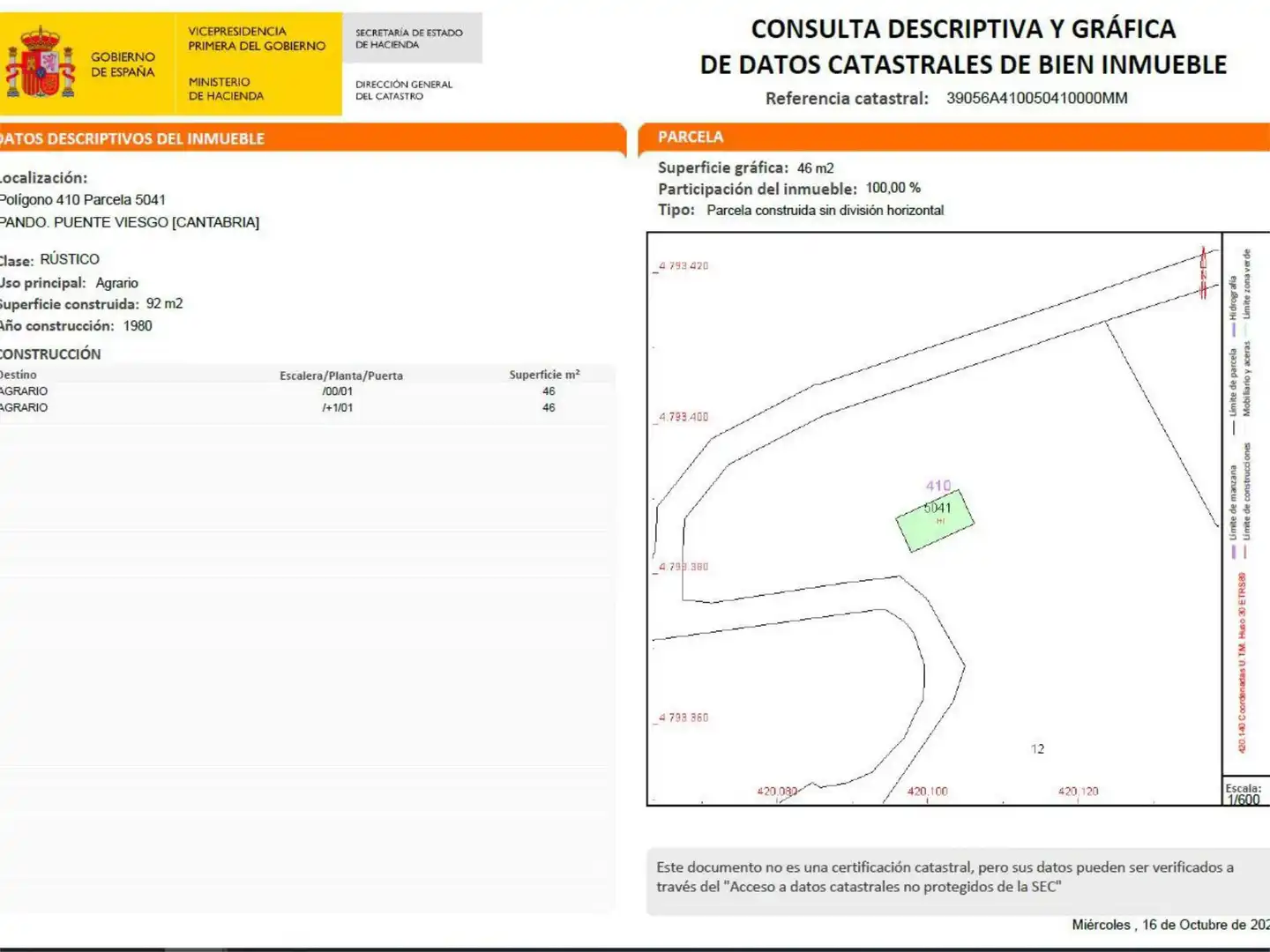Click the scale value '1/600'
Image resolution: width=1270 pixels, height=952 pixels.
click(1244, 800)
